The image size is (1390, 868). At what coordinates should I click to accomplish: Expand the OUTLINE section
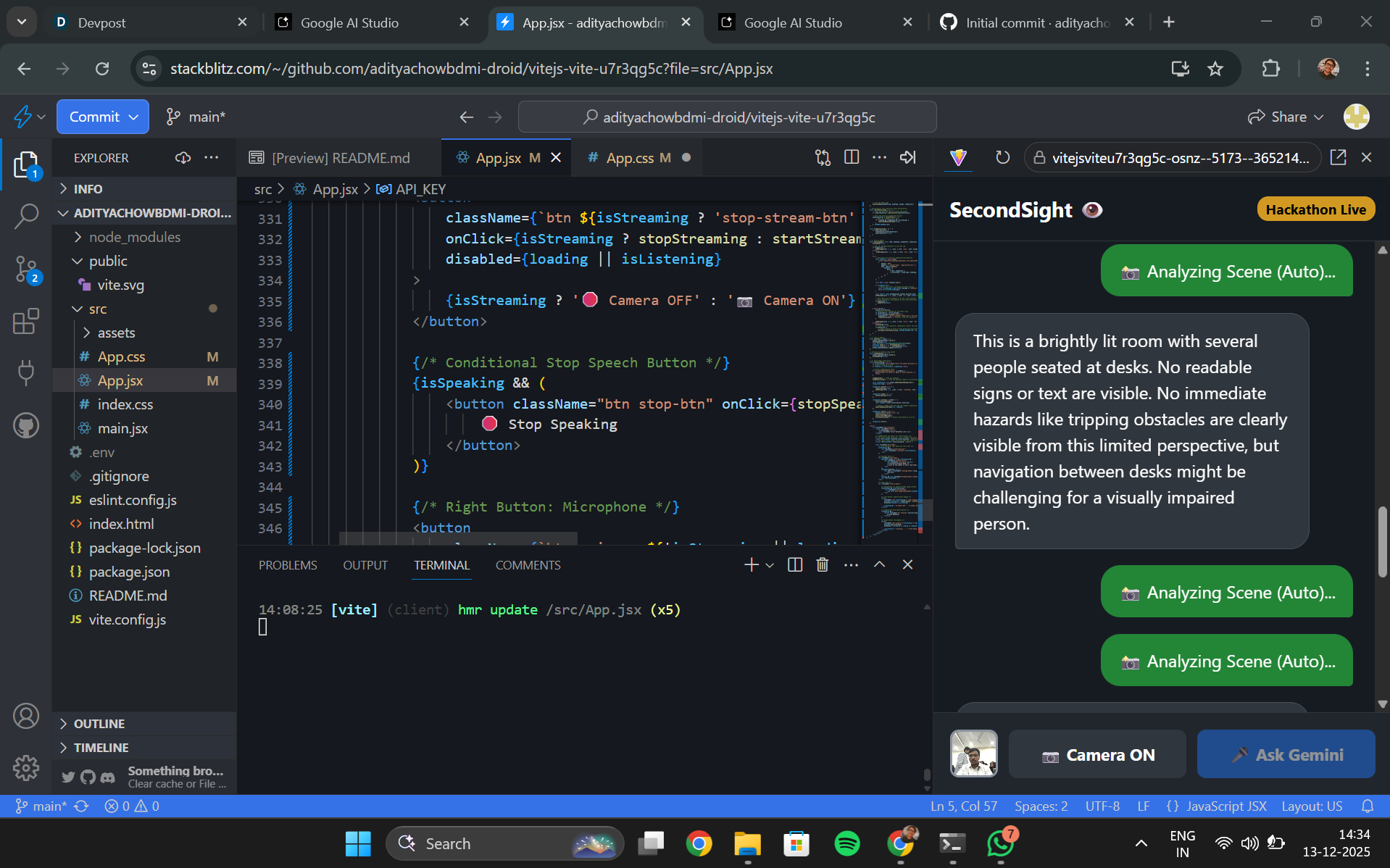(x=99, y=724)
